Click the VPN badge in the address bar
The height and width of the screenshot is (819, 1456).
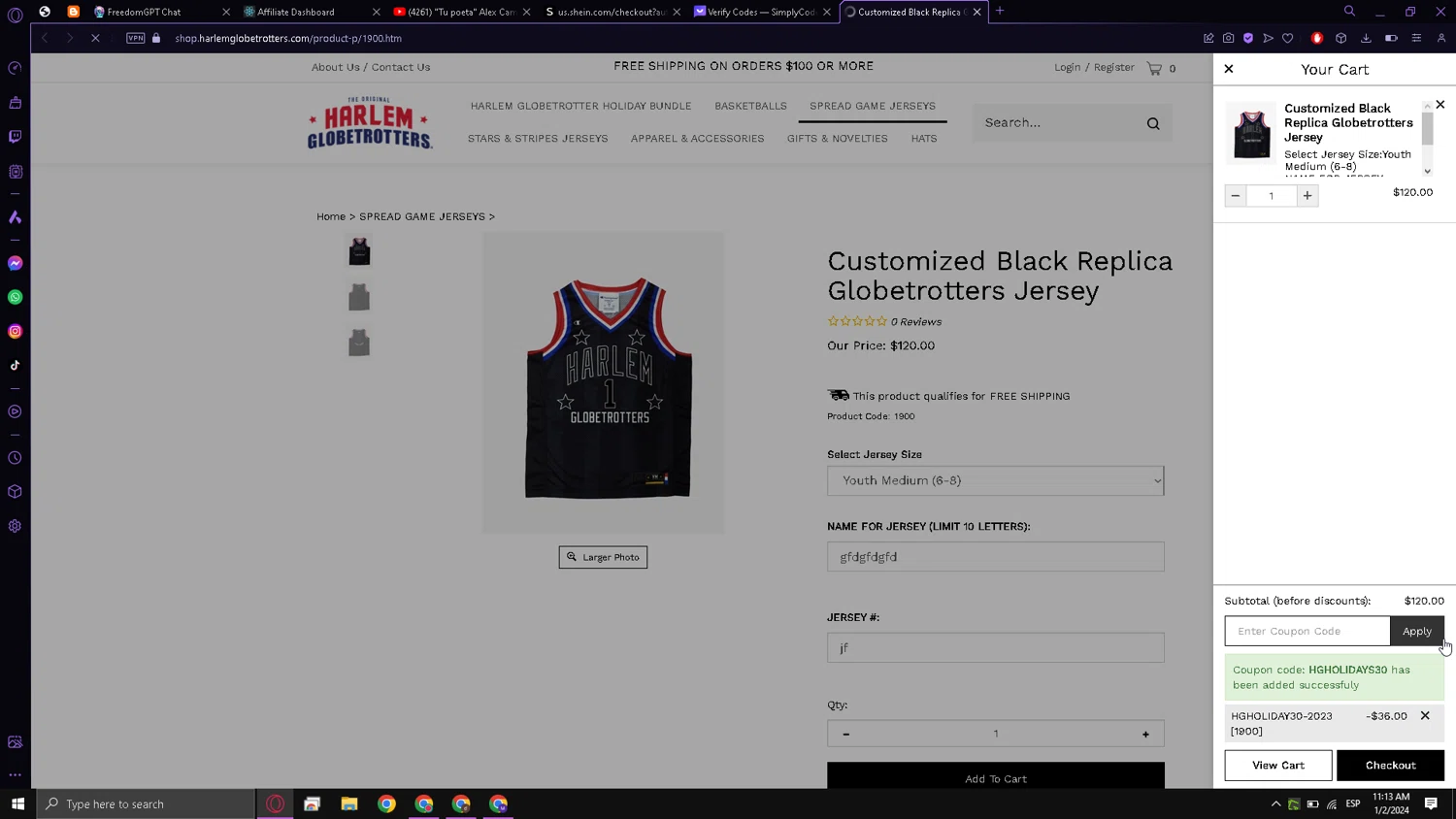(136, 38)
